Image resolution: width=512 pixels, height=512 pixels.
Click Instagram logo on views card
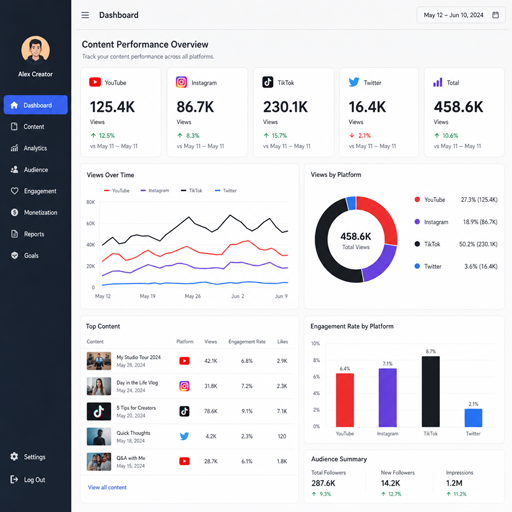[181, 82]
